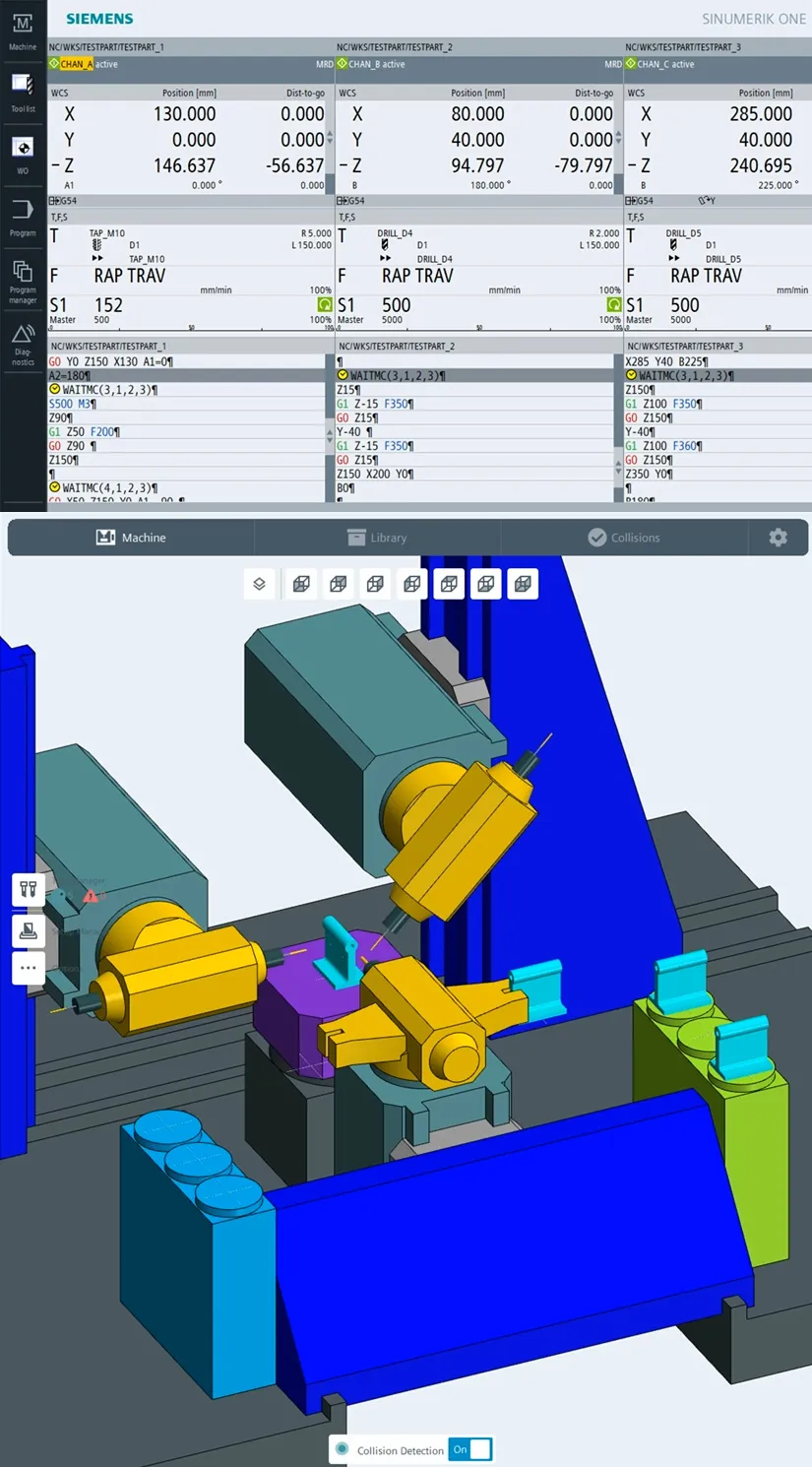This screenshot has height=1467, width=812.
Task: Open settings gear in simulation tab bar
Action: pos(778,538)
